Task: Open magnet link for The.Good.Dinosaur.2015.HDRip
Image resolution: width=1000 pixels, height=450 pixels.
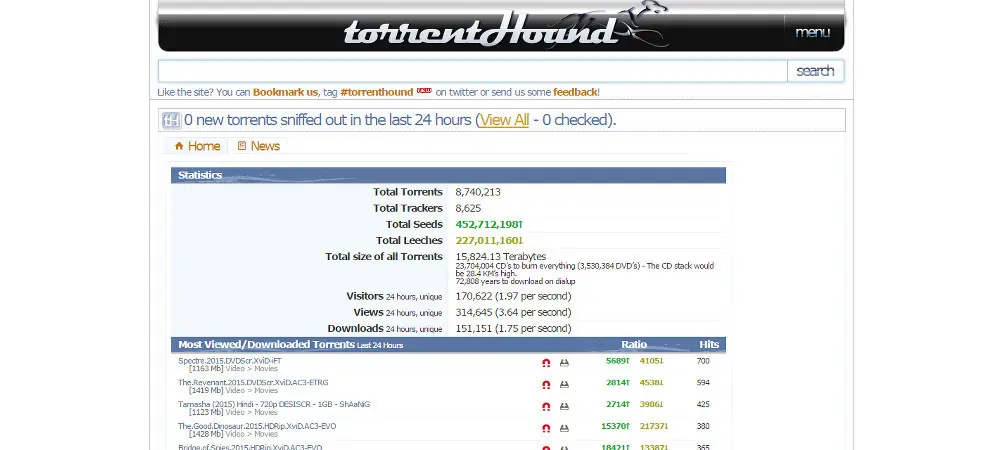Action: [x=546, y=428]
